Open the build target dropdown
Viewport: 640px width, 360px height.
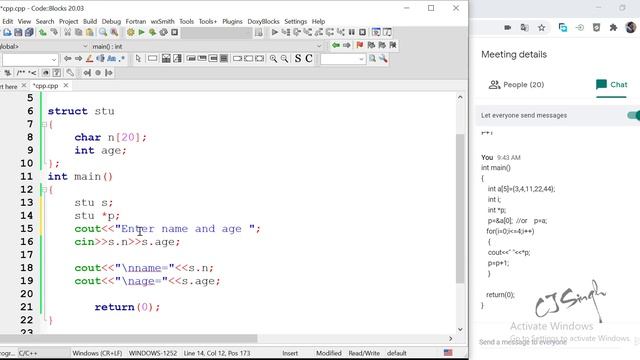[x=216, y=33]
